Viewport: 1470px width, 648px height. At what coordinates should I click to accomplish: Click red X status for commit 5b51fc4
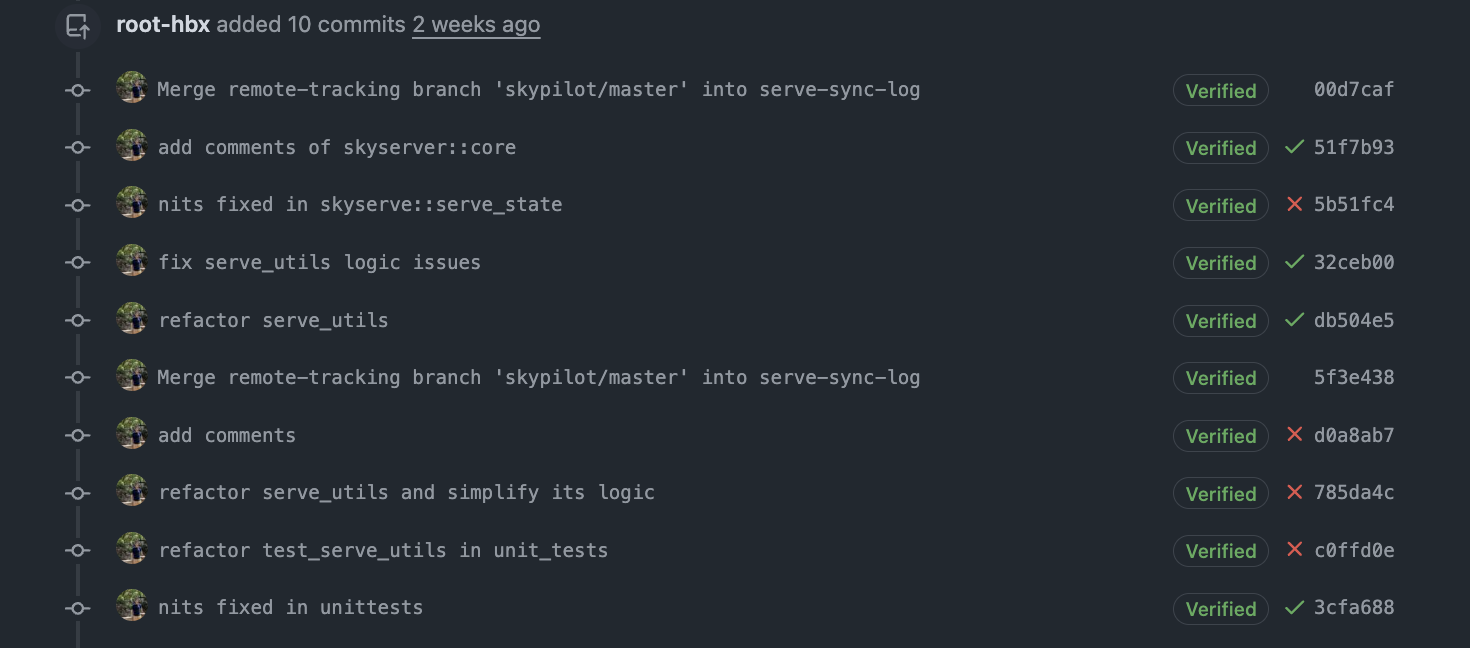[1294, 205]
